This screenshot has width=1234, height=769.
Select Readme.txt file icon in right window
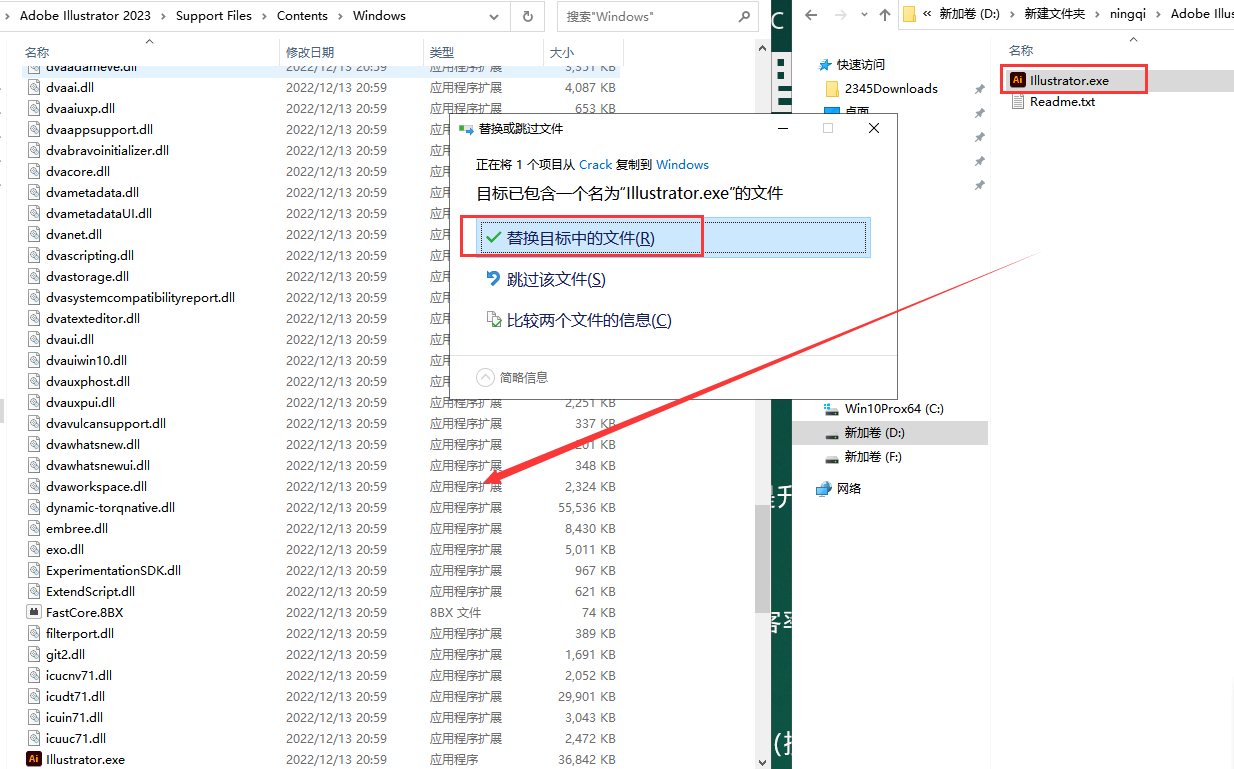tap(1018, 101)
